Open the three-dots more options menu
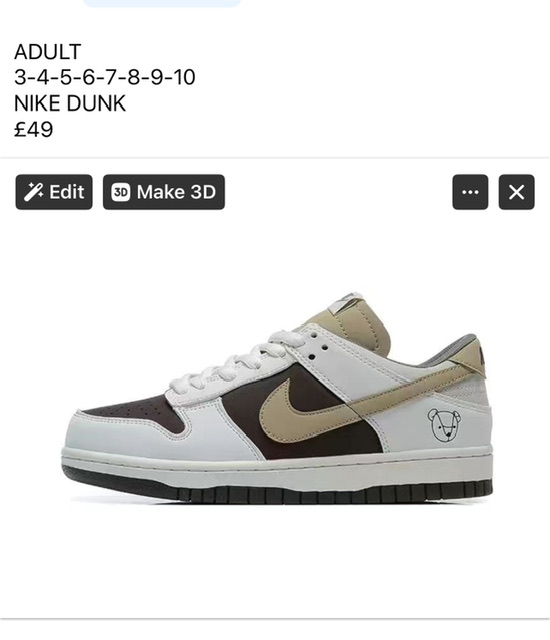This screenshot has width=550, height=640. [x=470, y=192]
